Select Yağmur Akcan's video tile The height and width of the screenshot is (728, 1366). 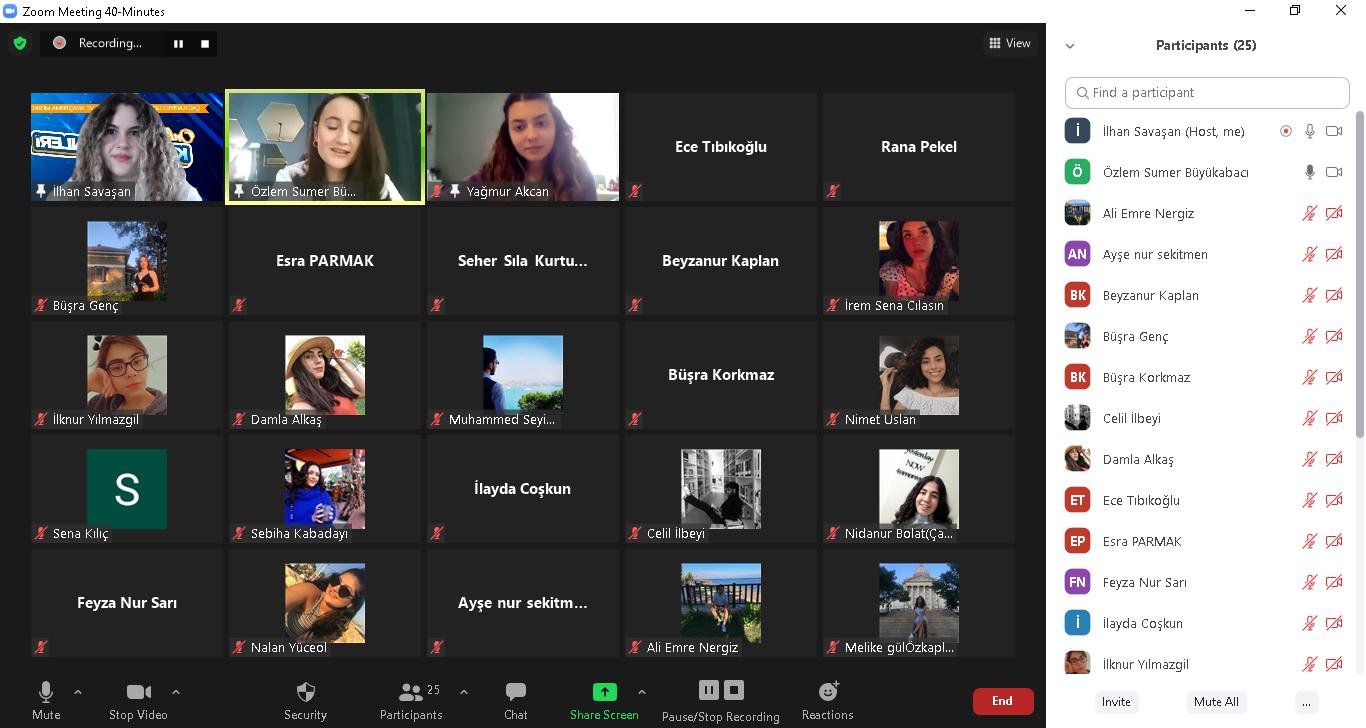click(523, 147)
